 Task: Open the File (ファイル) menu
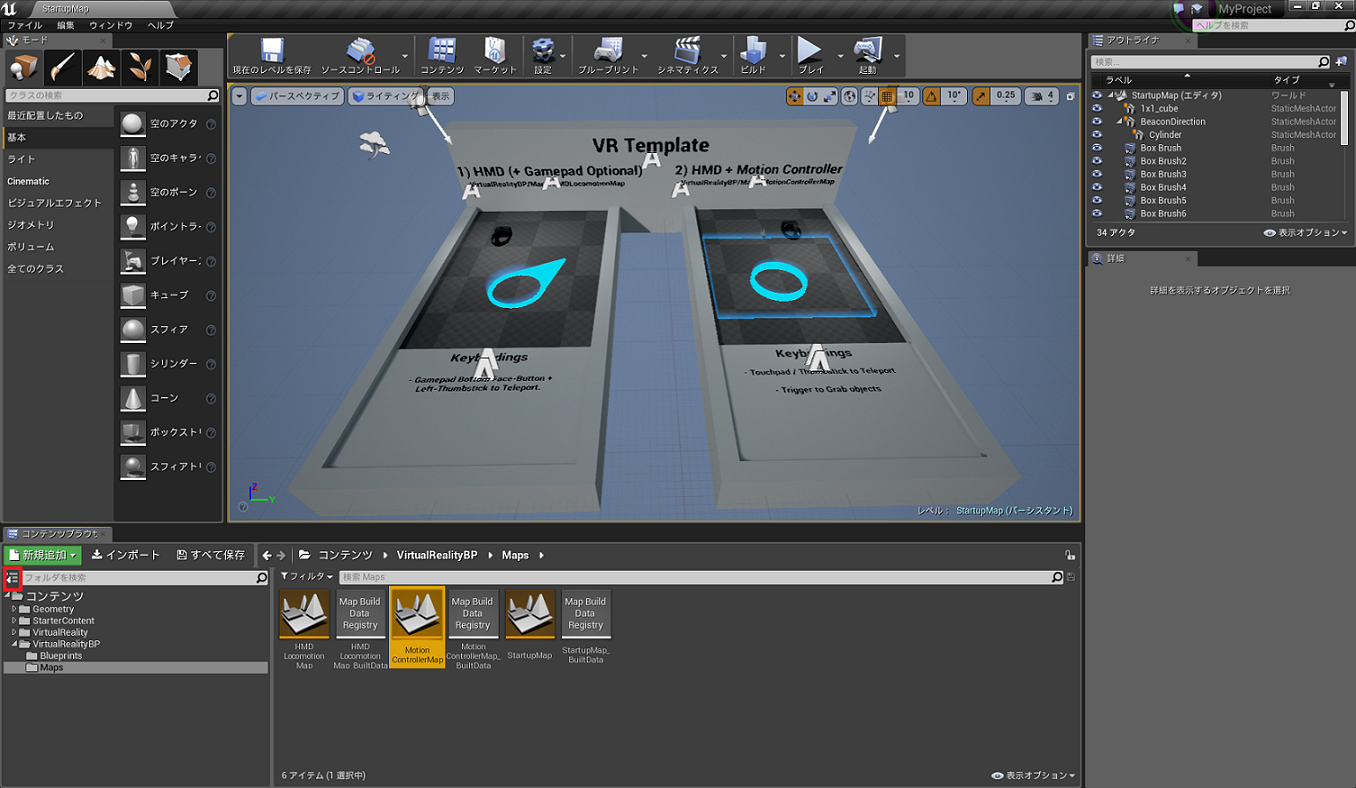coord(25,24)
